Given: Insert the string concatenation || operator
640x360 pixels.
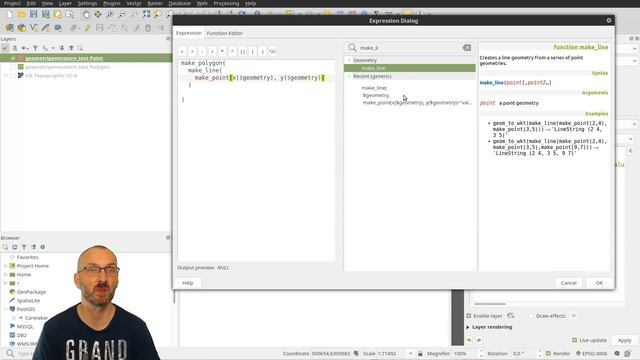Looking at the screenshot, I should tap(243, 51).
